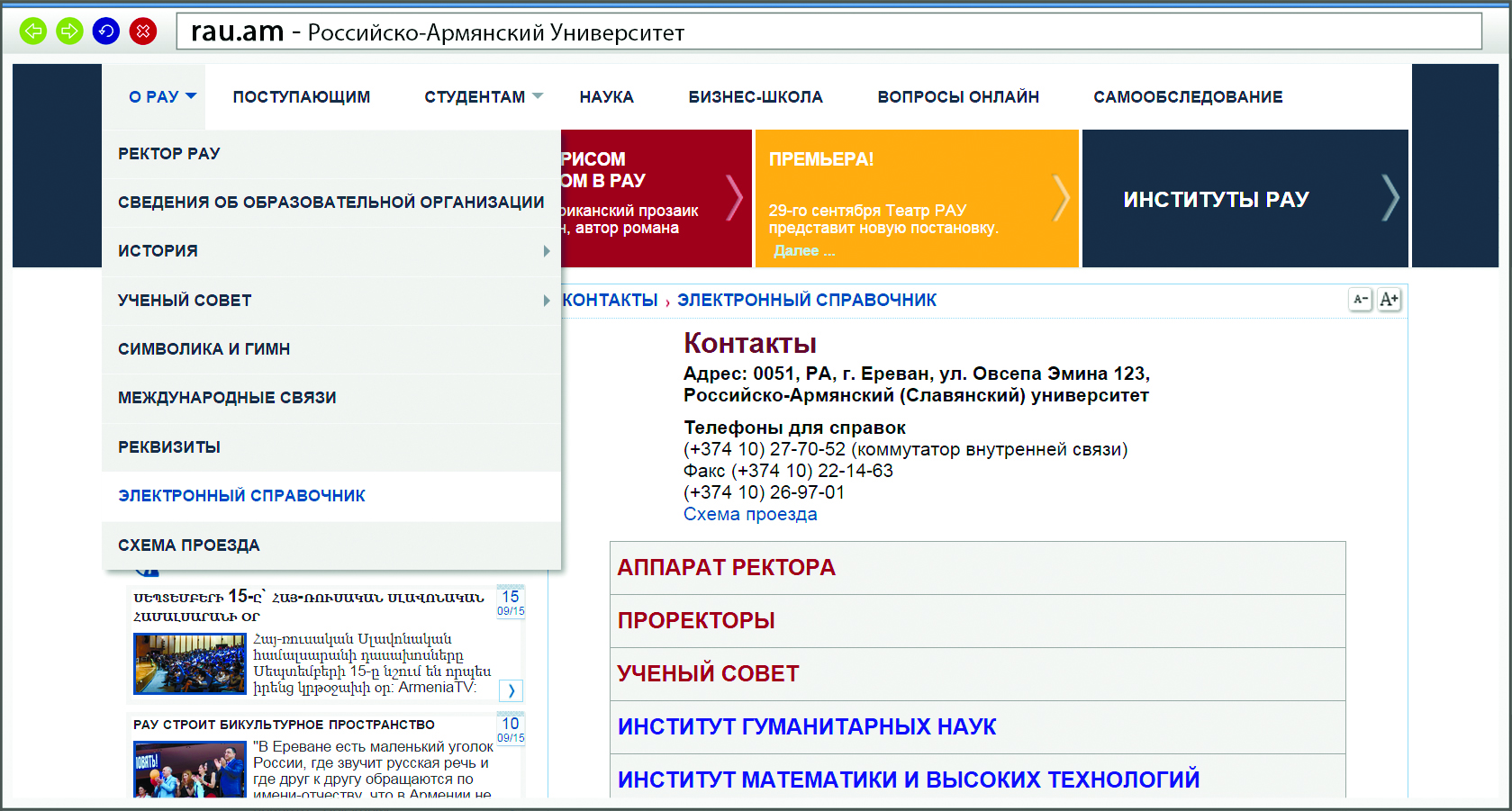The height and width of the screenshot is (811, 1512).
Task: Click the red stop loading button
Action: 143,32
